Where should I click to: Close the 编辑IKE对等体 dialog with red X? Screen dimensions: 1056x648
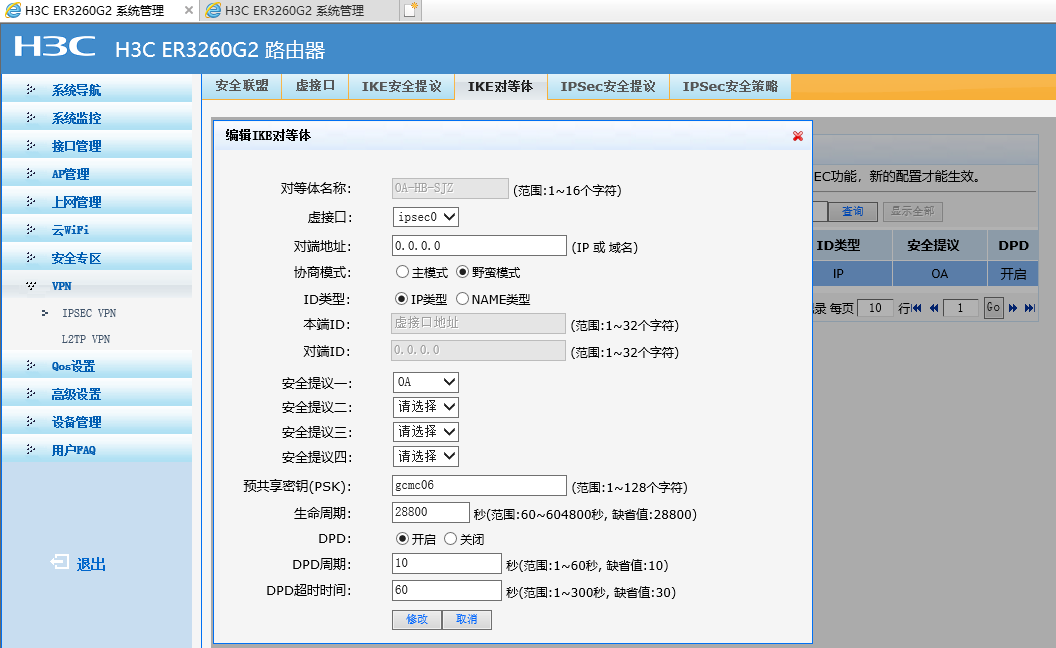797,136
